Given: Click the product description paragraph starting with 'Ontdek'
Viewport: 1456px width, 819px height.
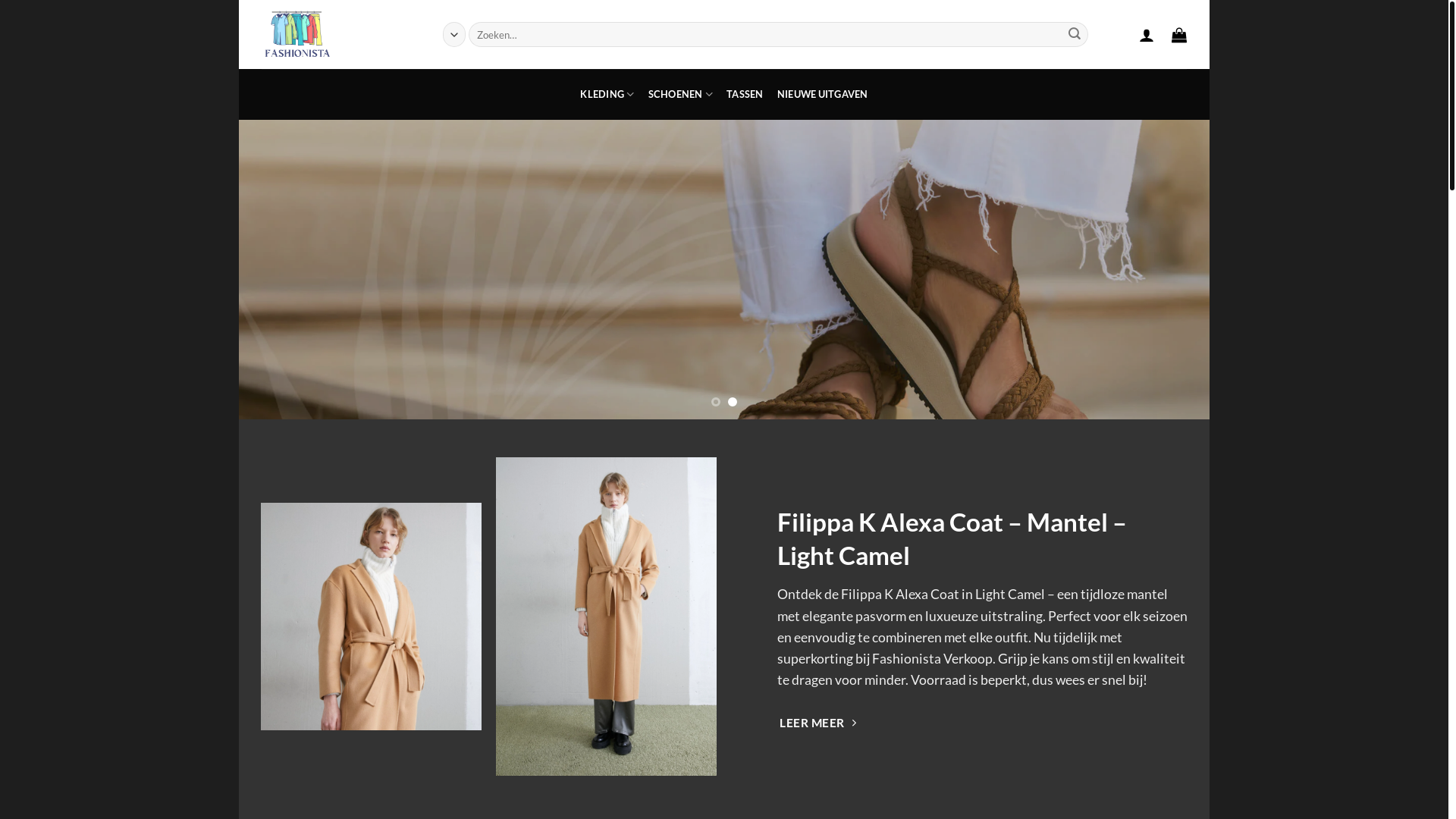Looking at the screenshot, I should tap(983, 637).
